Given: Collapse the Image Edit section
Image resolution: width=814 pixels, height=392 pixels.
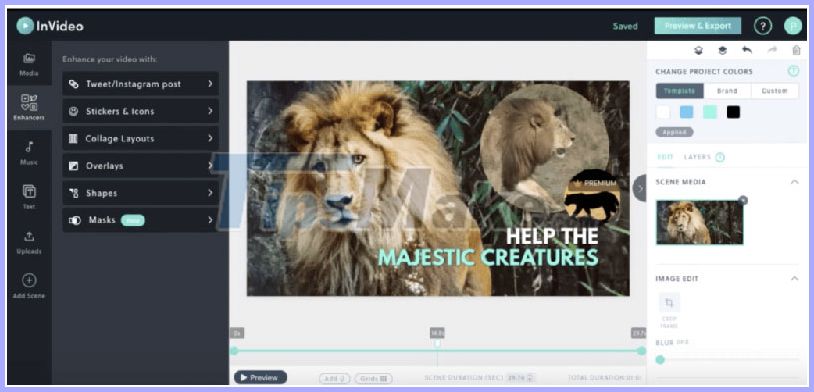Looking at the screenshot, I should point(794,279).
